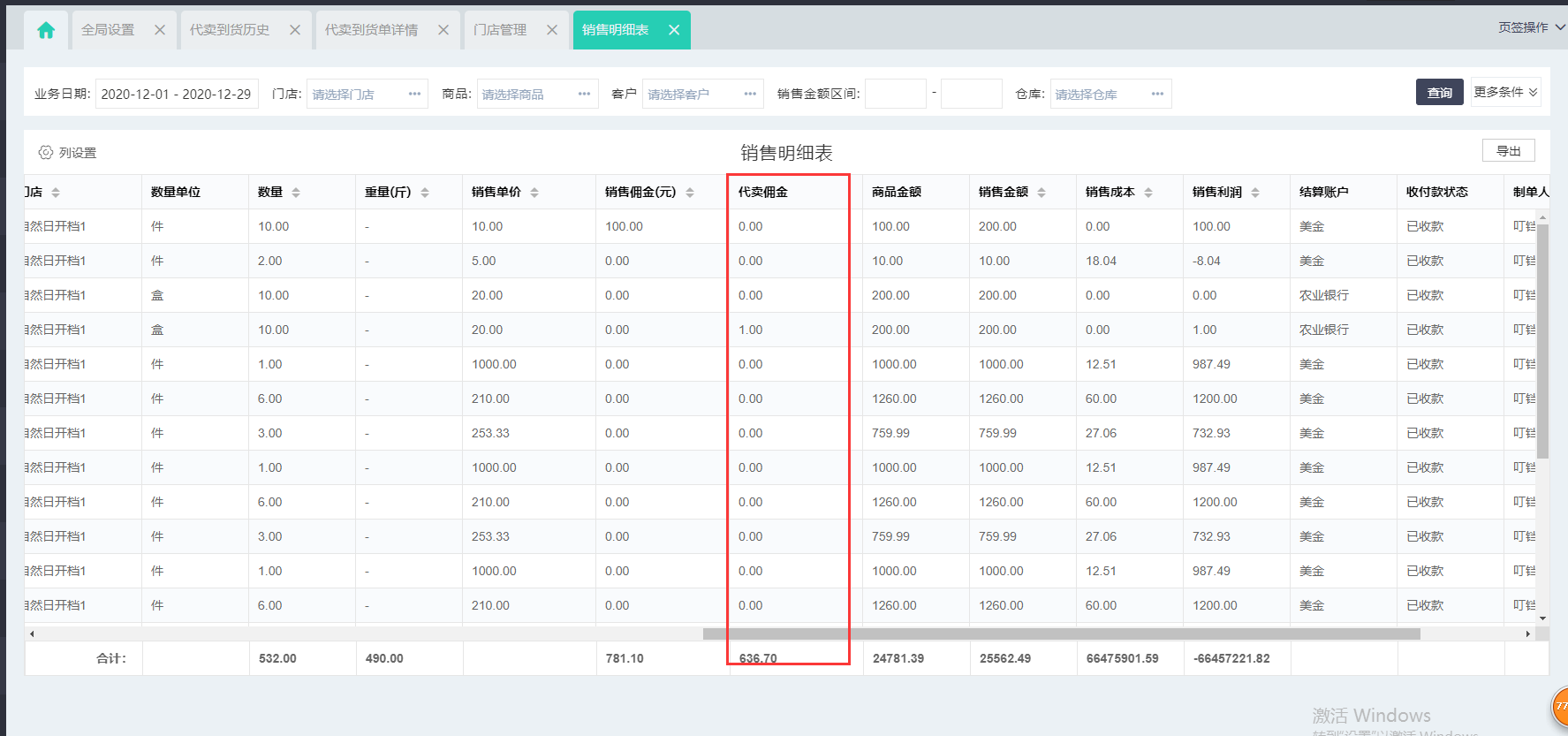Sort by the 门店 column arrows

56,192
